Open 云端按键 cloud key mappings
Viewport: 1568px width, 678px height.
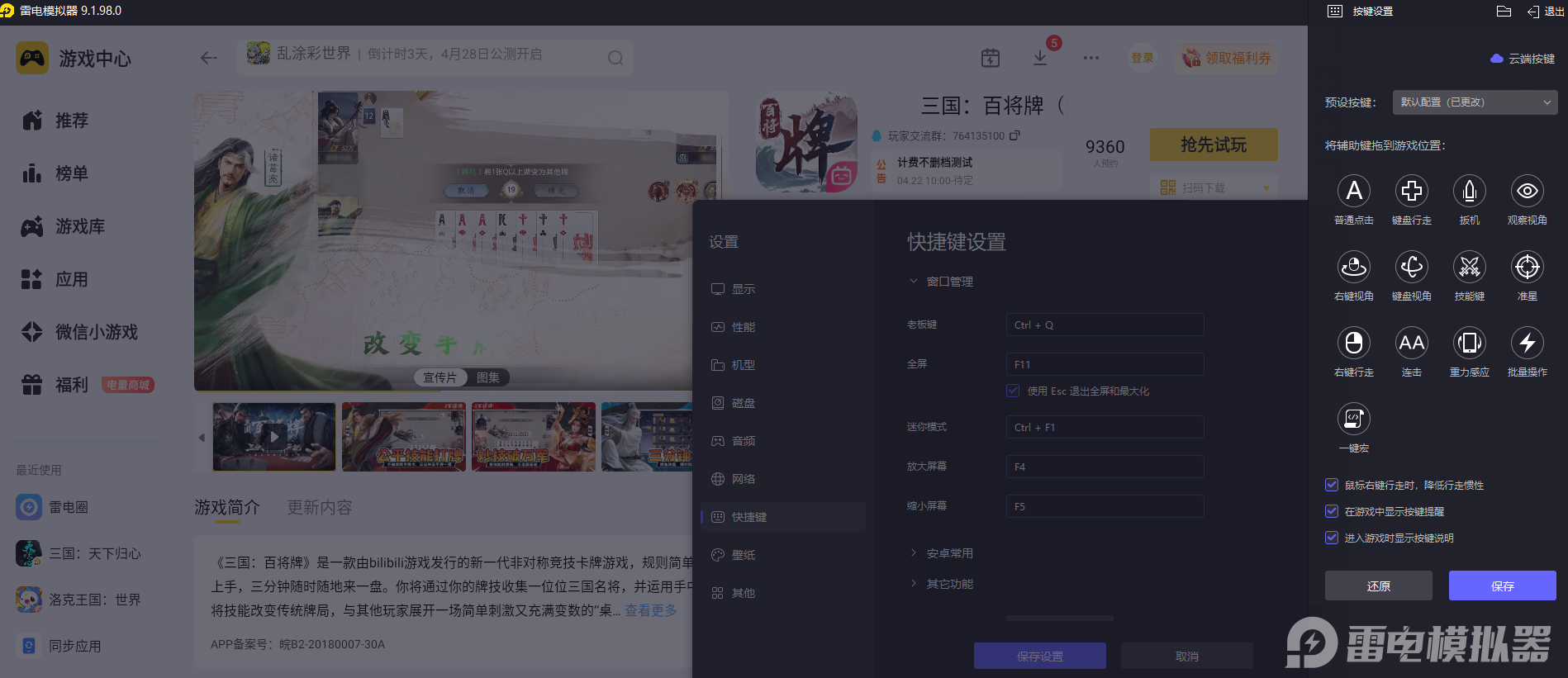coord(1523,59)
